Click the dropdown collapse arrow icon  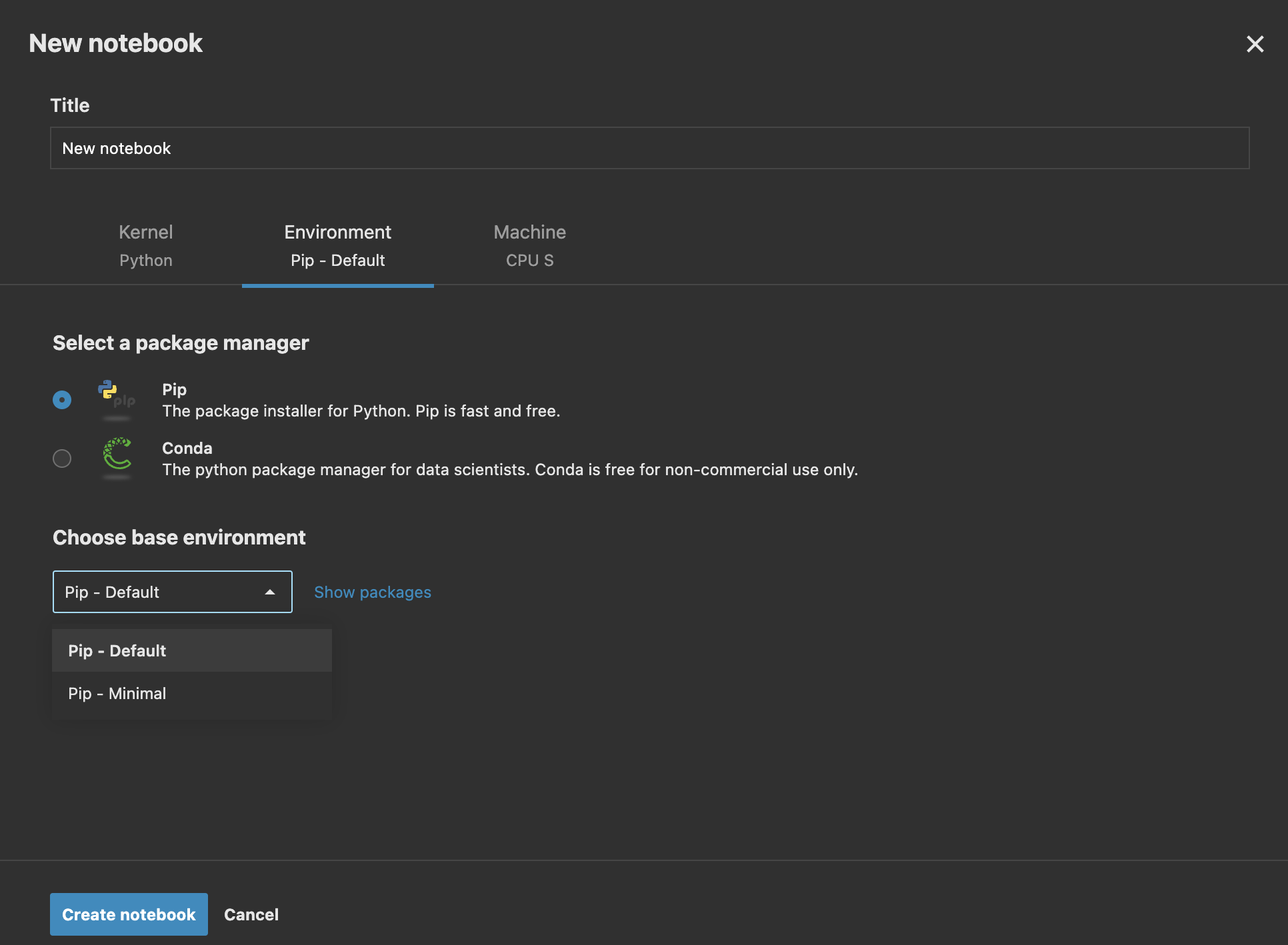click(270, 591)
